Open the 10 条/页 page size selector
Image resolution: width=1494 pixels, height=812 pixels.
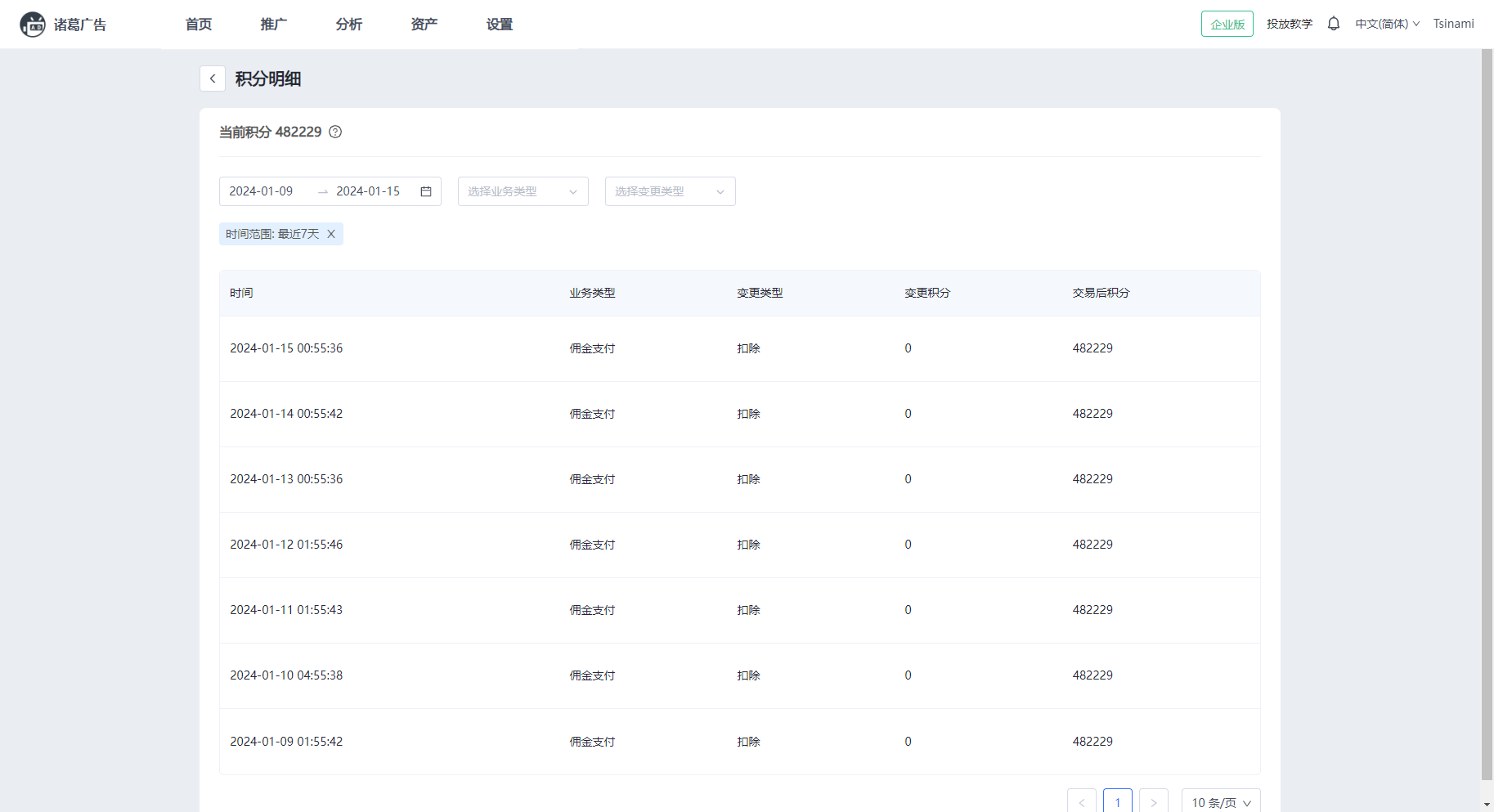pyautogui.click(x=1220, y=802)
